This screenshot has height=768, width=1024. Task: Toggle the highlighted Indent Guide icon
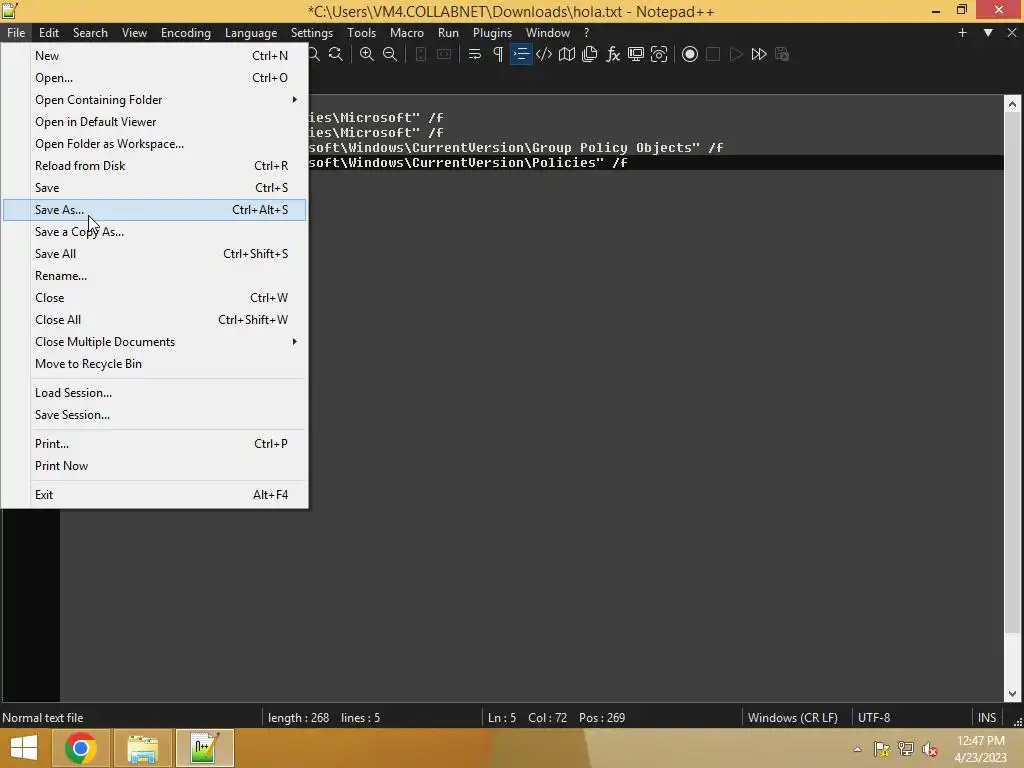pyautogui.click(x=521, y=54)
